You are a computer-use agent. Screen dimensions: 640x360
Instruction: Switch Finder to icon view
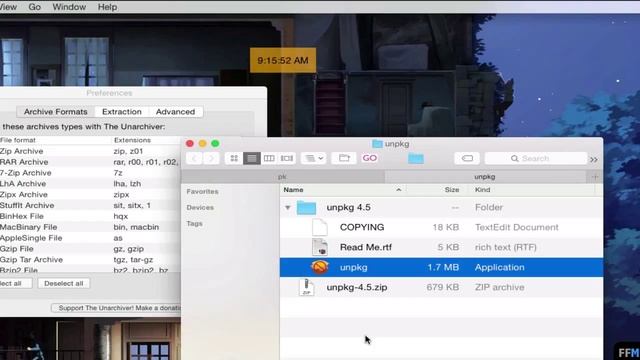point(234,158)
